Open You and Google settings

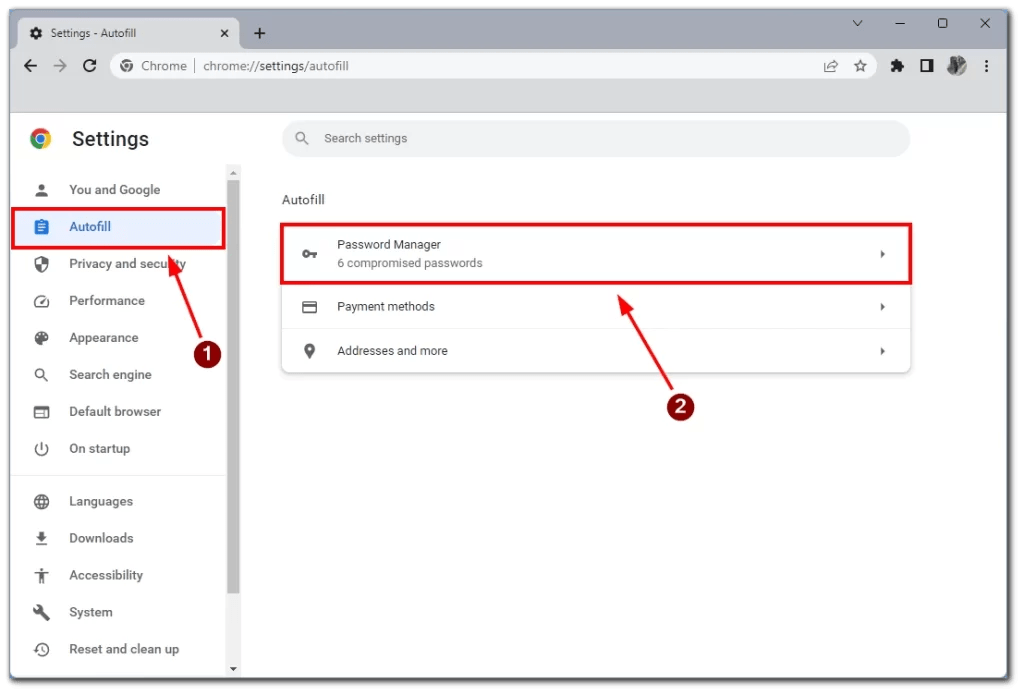click(120, 190)
